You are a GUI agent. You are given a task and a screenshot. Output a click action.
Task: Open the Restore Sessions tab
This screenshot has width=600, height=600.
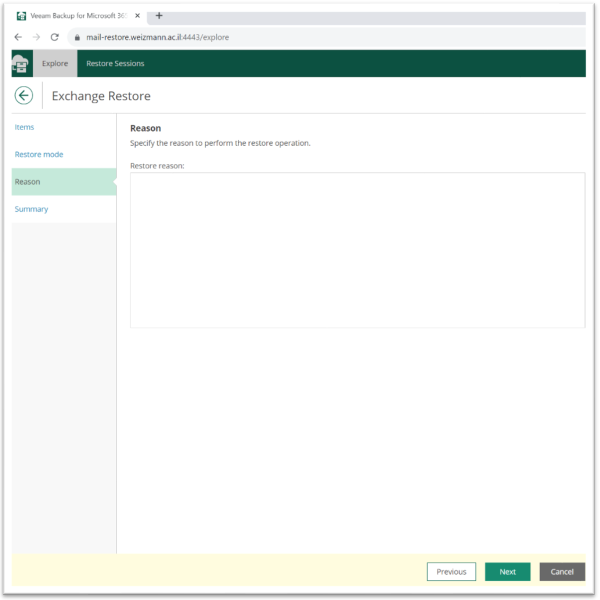(115, 63)
